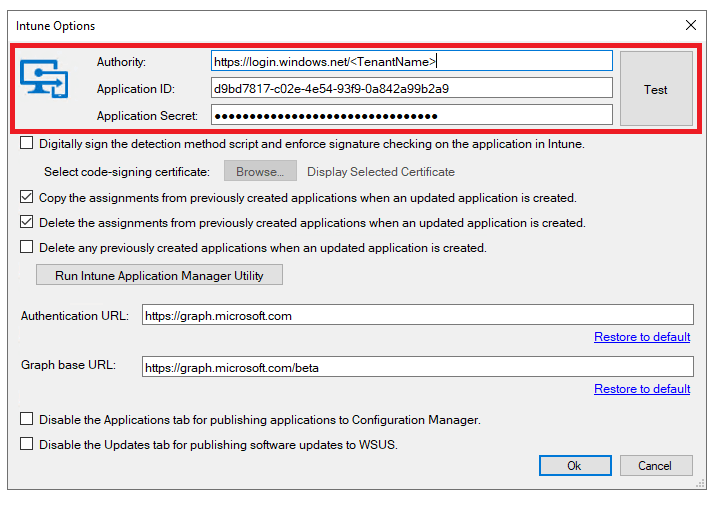Run Intune Application Manager Utility
Viewport: 719px width, 507px height.
pos(159,275)
